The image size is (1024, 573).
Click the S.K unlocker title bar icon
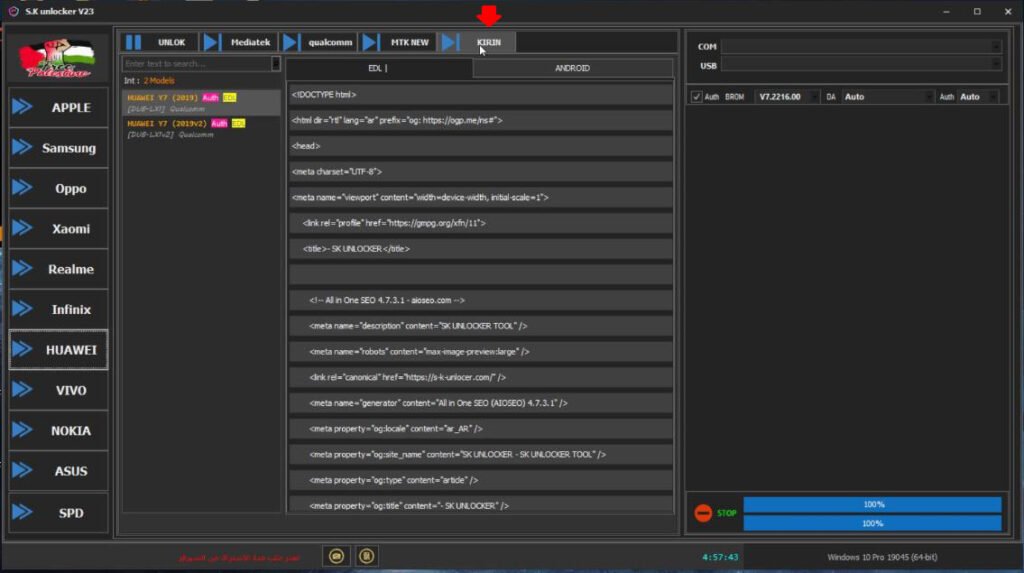(x=13, y=11)
